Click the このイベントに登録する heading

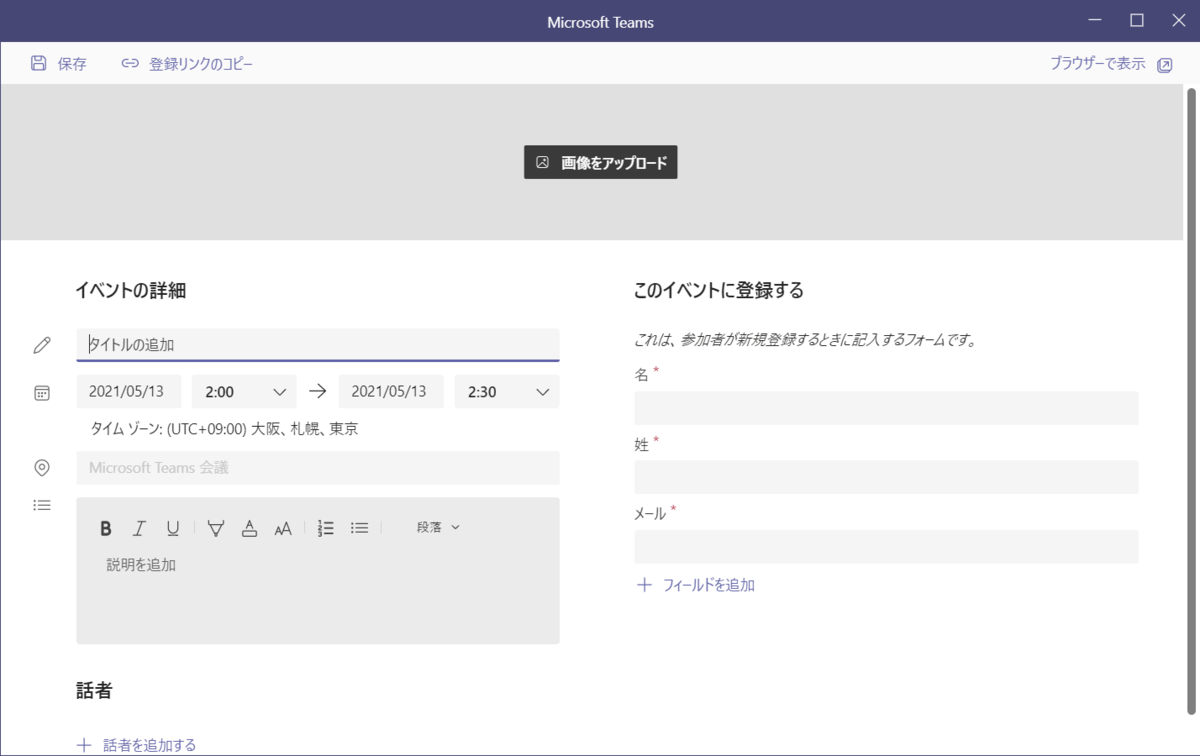(719, 291)
